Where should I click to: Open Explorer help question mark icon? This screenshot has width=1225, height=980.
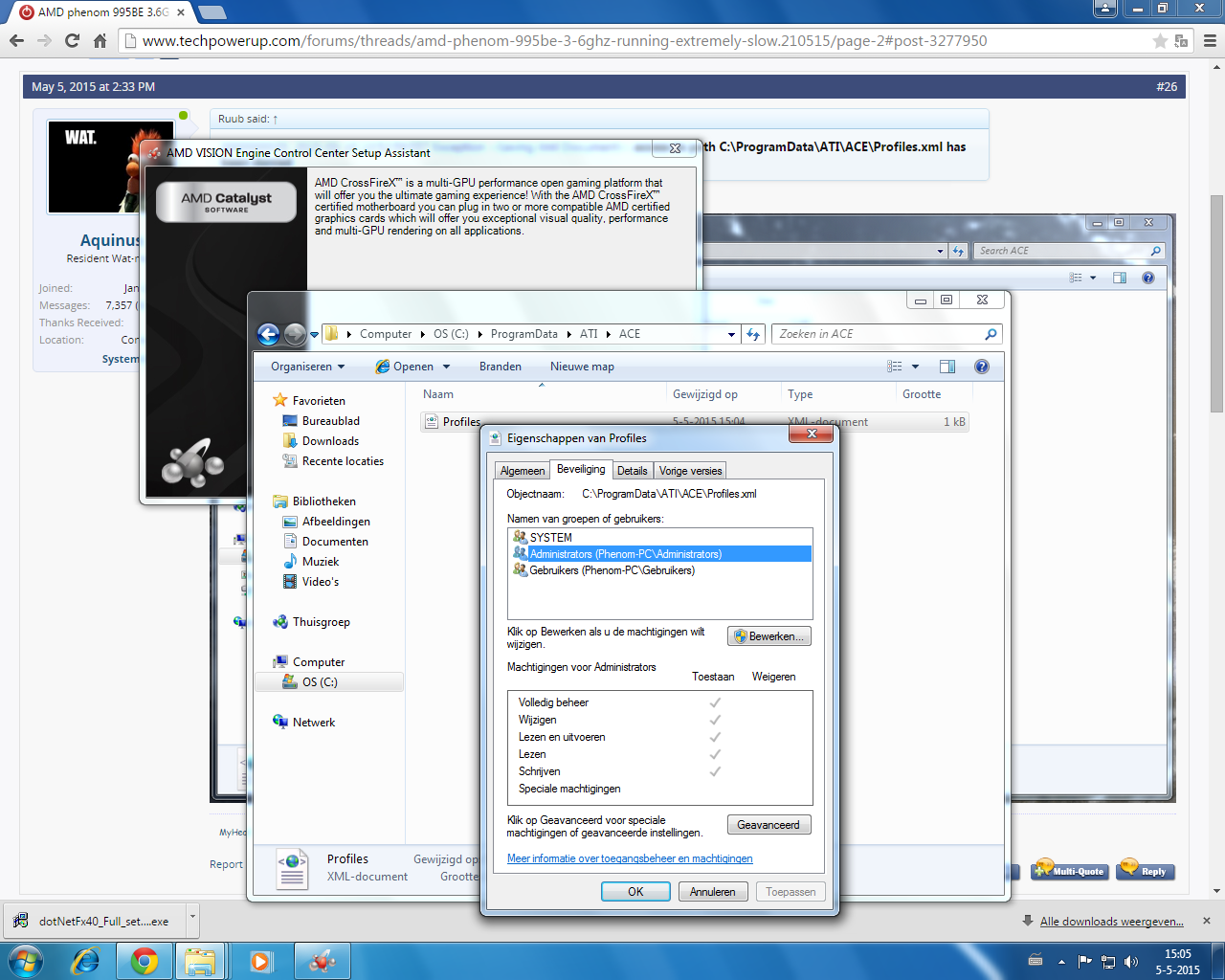coord(981,367)
